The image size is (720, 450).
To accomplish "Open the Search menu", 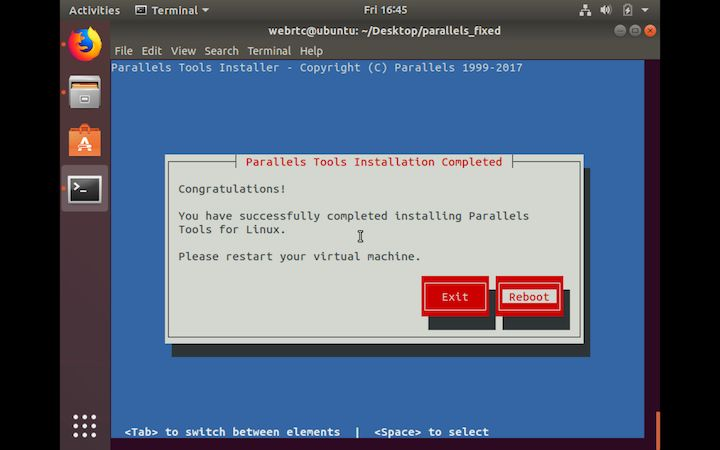I will tap(221, 51).
